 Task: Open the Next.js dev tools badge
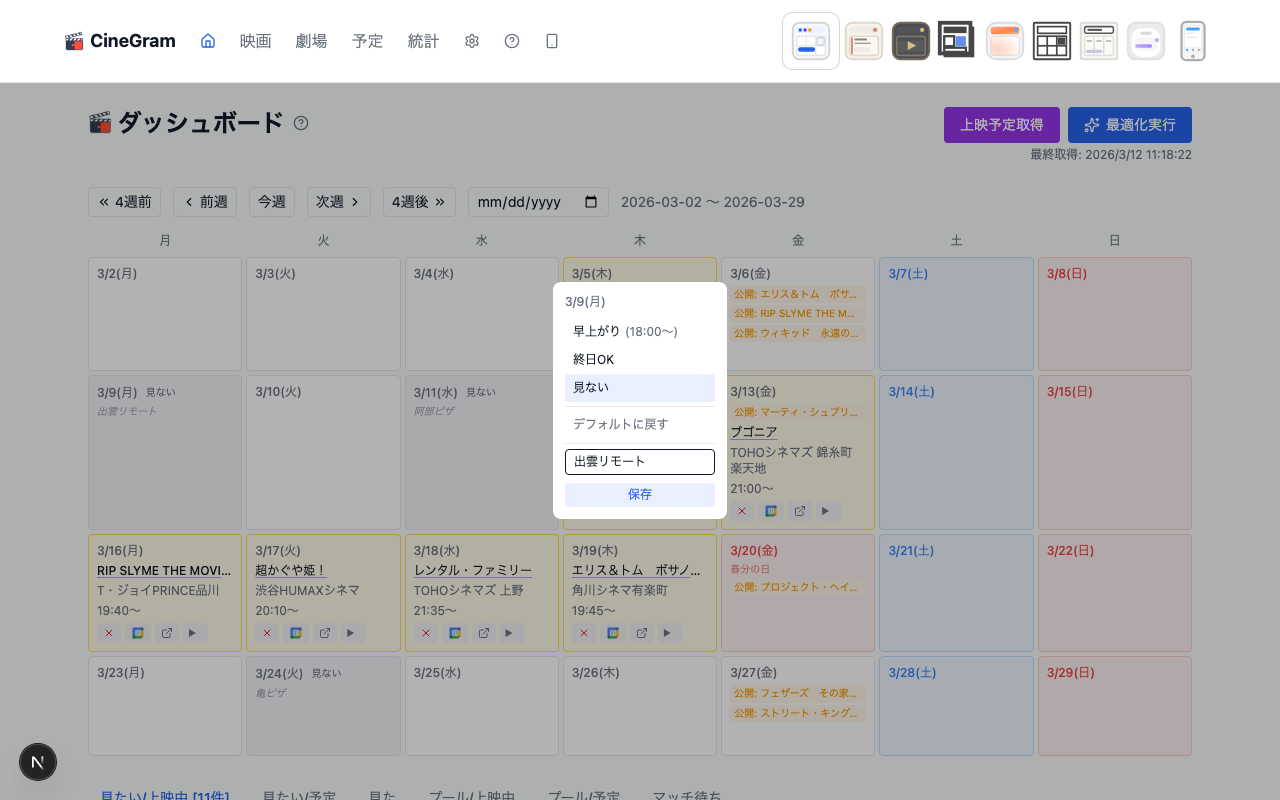[x=38, y=762]
